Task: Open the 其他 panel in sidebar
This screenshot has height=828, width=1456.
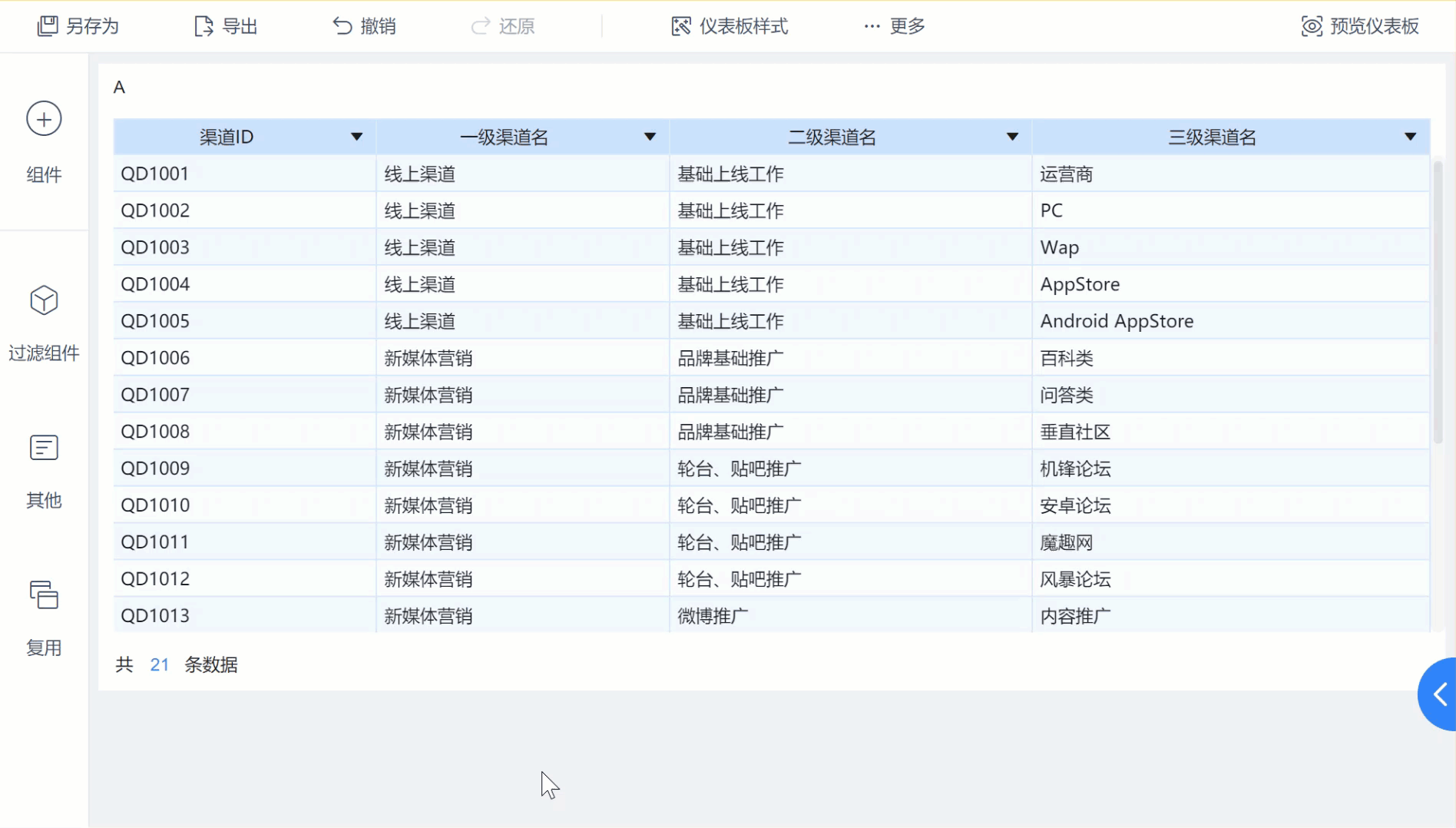Action: 43,448
